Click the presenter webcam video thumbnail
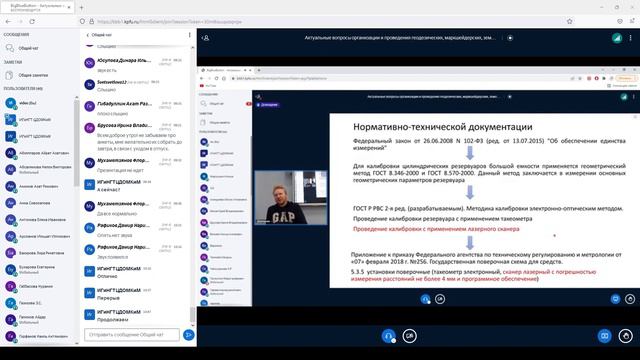The height and width of the screenshot is (360, 640). coord(291,198)
